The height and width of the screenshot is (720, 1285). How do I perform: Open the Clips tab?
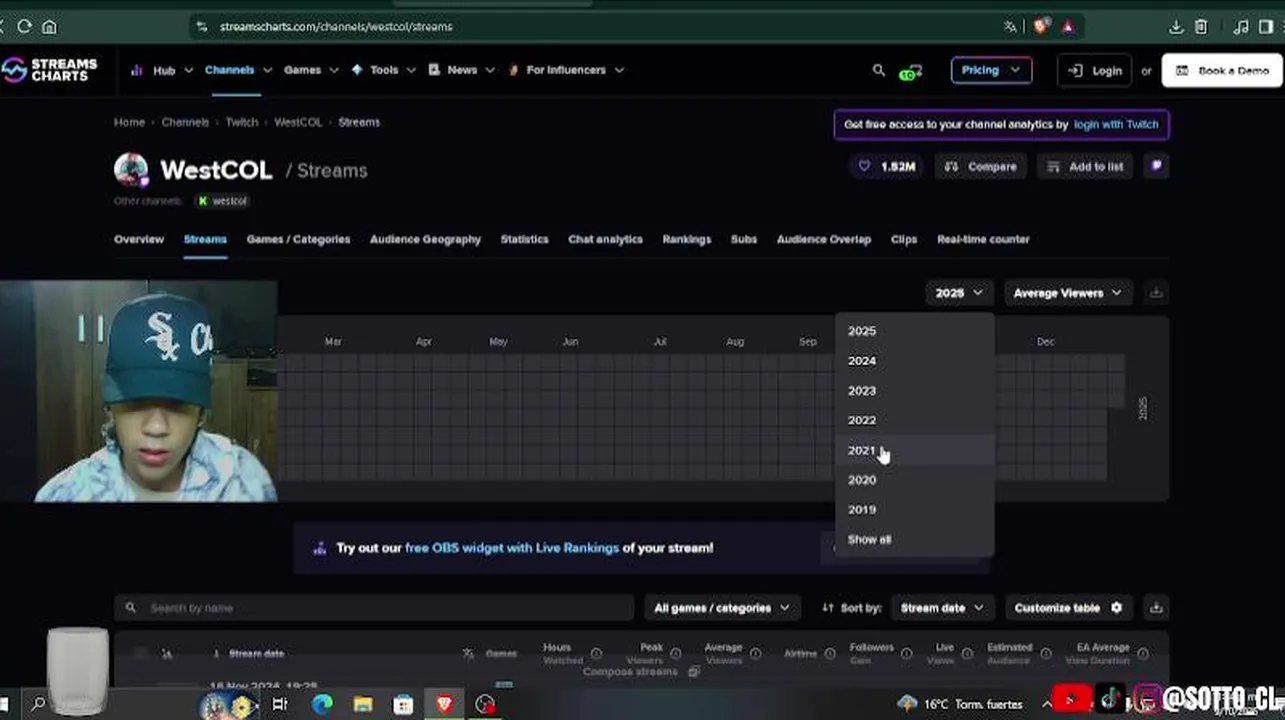point(903,239)
